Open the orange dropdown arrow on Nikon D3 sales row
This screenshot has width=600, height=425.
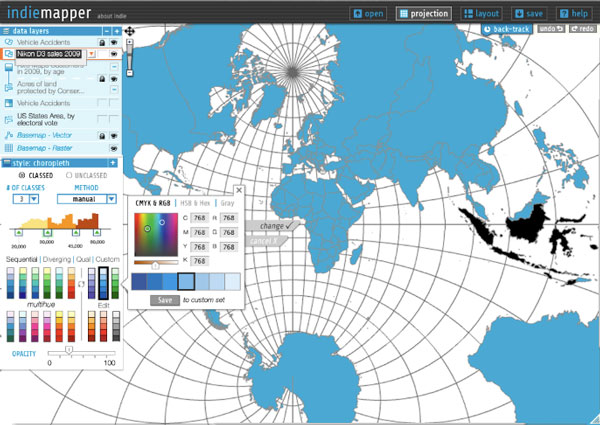click(91, 54)
